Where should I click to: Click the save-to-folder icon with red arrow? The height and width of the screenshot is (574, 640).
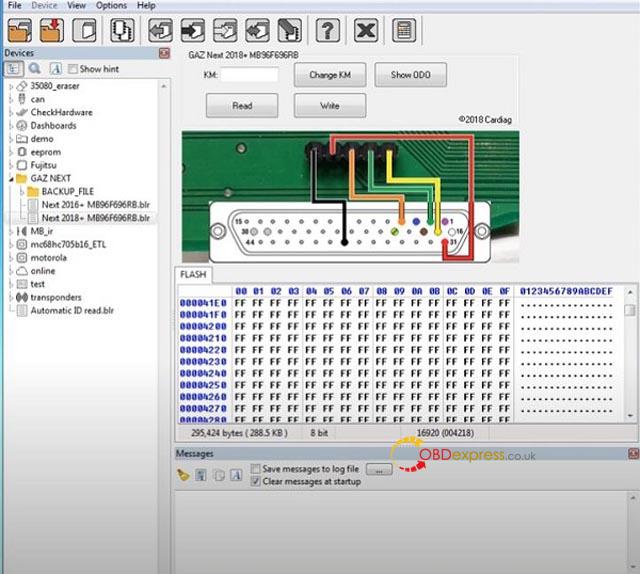52,30
